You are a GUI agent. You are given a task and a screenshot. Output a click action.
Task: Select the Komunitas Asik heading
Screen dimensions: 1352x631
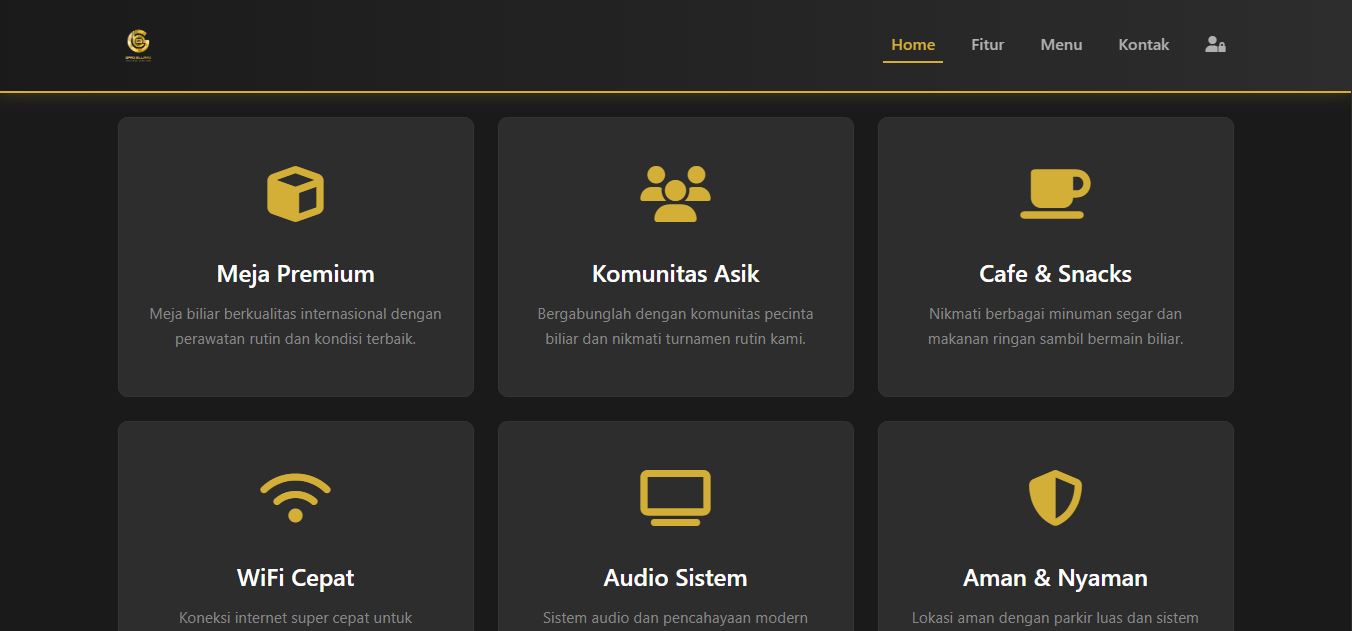tap(675, 274)
